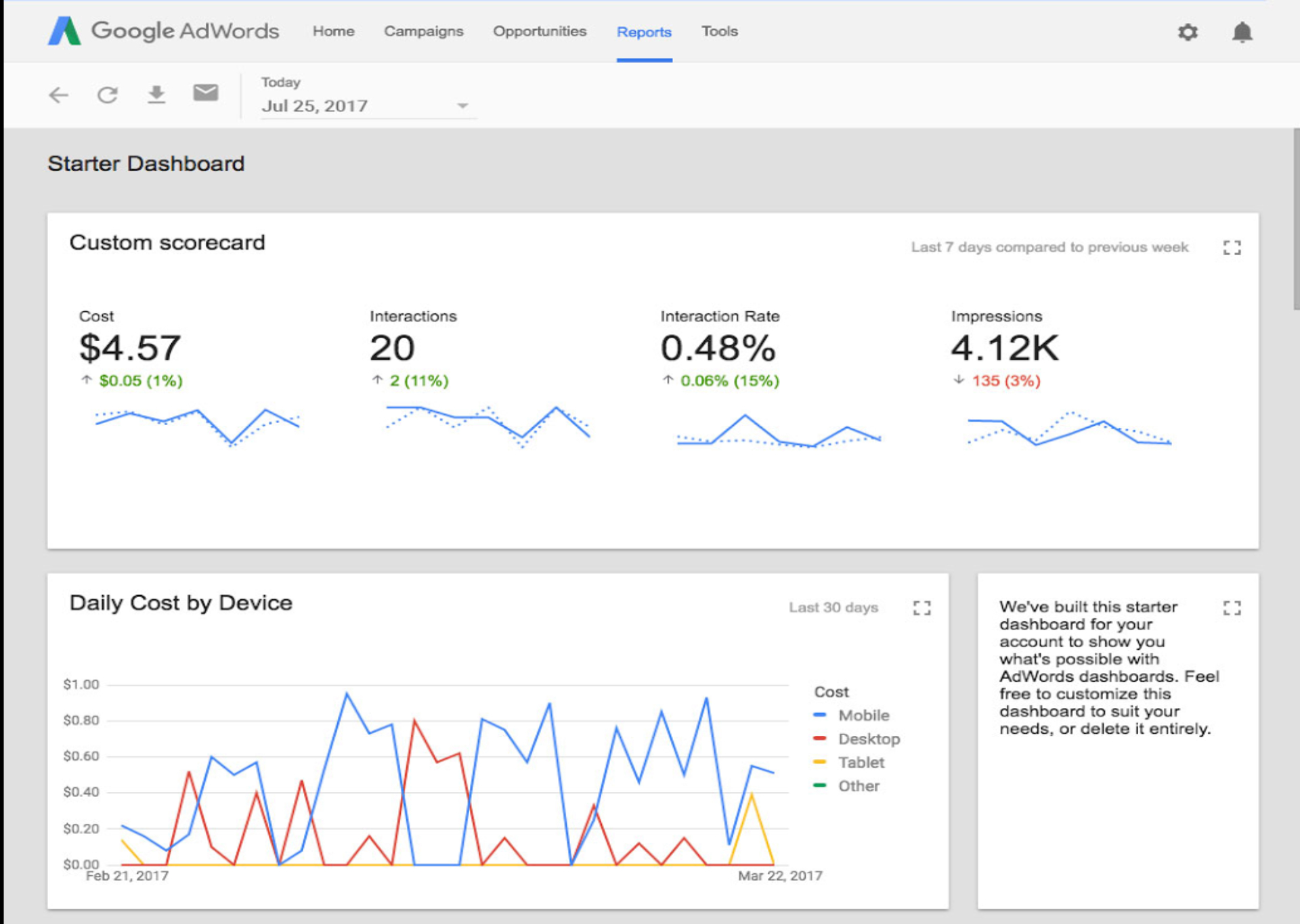Click the Jul 25, 2017 date selector

click(x=315, y=106)
